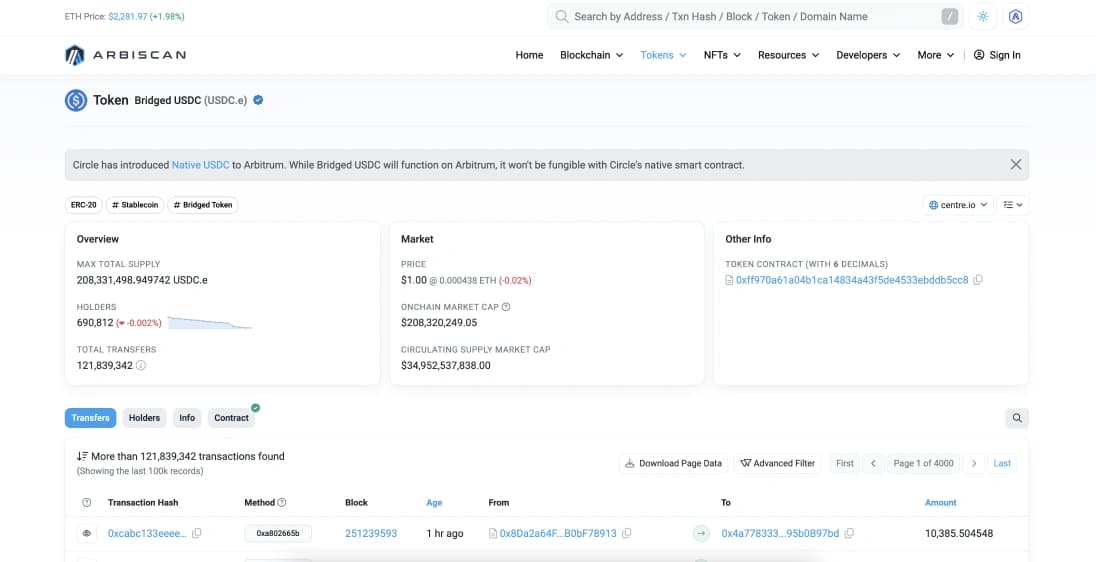The image size is (1096, 562).
Task: Dismiss the Native USDC notice banner
Action: pos(1015,165)
